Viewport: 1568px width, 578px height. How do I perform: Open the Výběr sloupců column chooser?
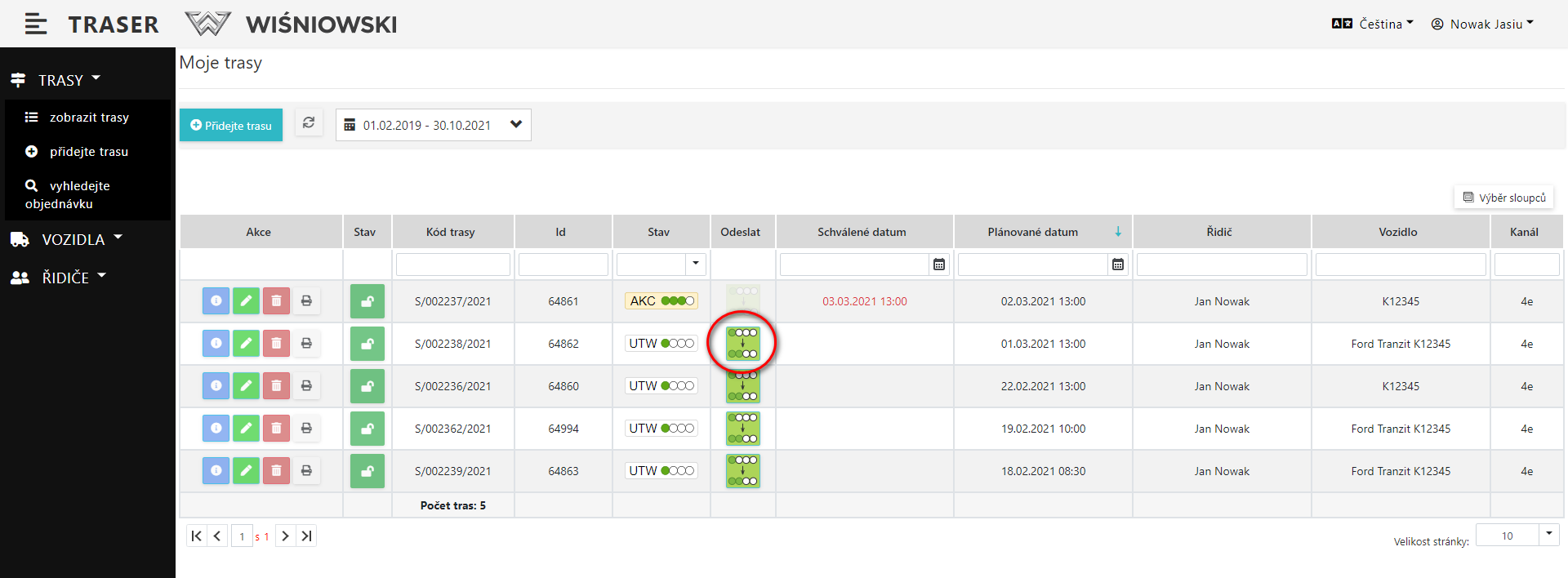click(1503, 198)
